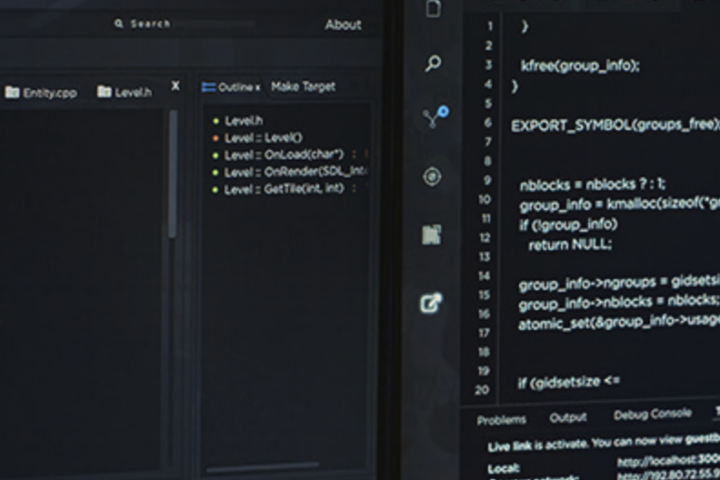Click the nblocks = nblocks ? : 1; line
The width and height of the screenshot is (720, 480).
(x=592, y=185)
